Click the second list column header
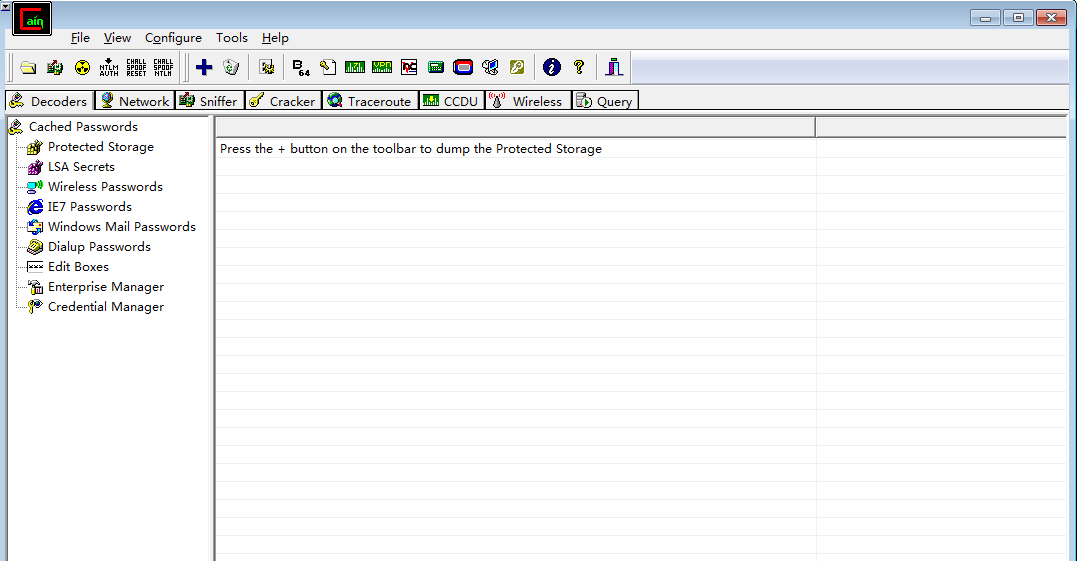 click(941, 127)
